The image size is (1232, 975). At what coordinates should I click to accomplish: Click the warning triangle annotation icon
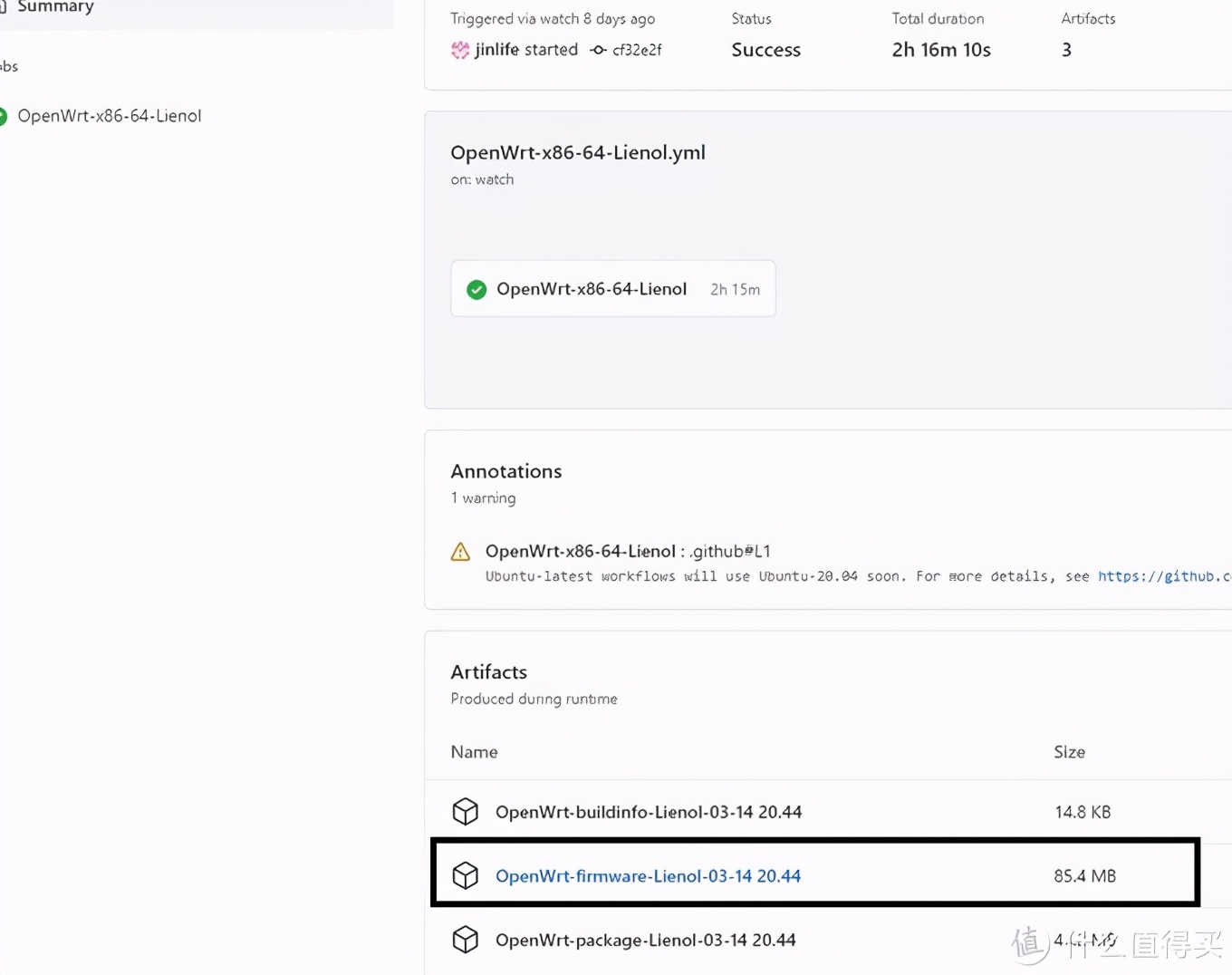click(x=460, y=552)
